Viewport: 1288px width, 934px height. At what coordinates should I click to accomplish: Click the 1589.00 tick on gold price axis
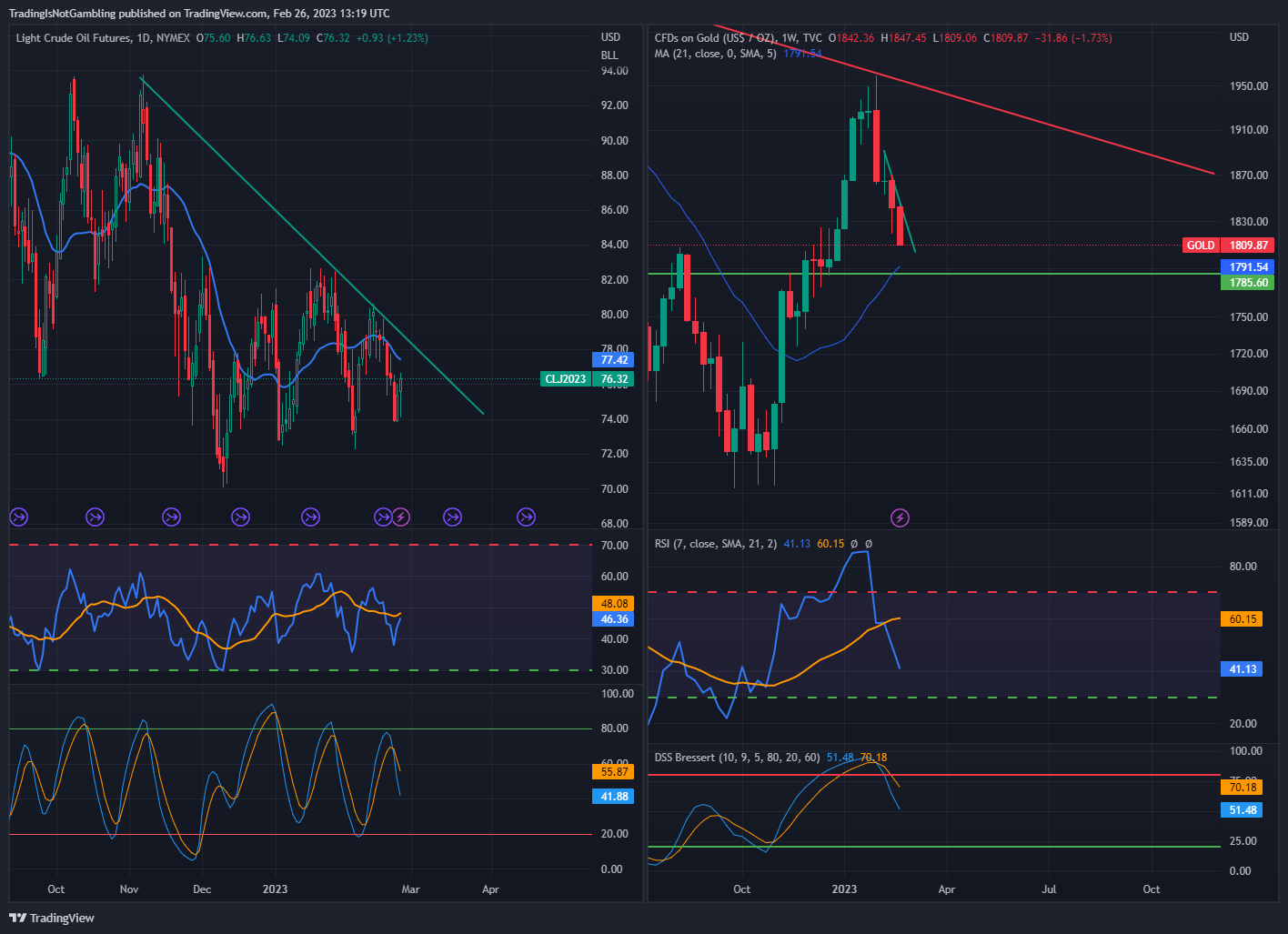point(1248,523)
